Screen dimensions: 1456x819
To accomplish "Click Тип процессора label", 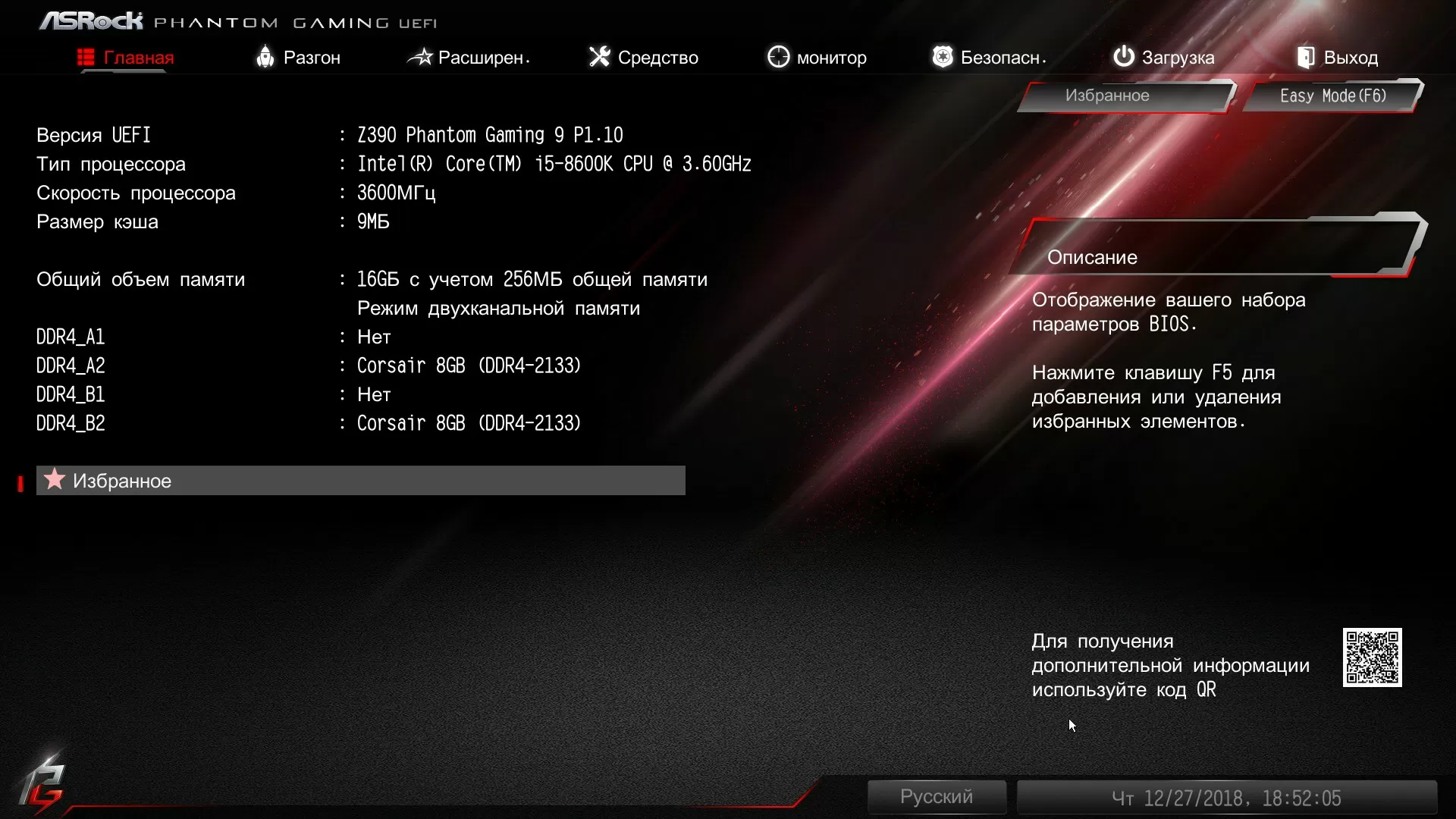I will point(111,164).
